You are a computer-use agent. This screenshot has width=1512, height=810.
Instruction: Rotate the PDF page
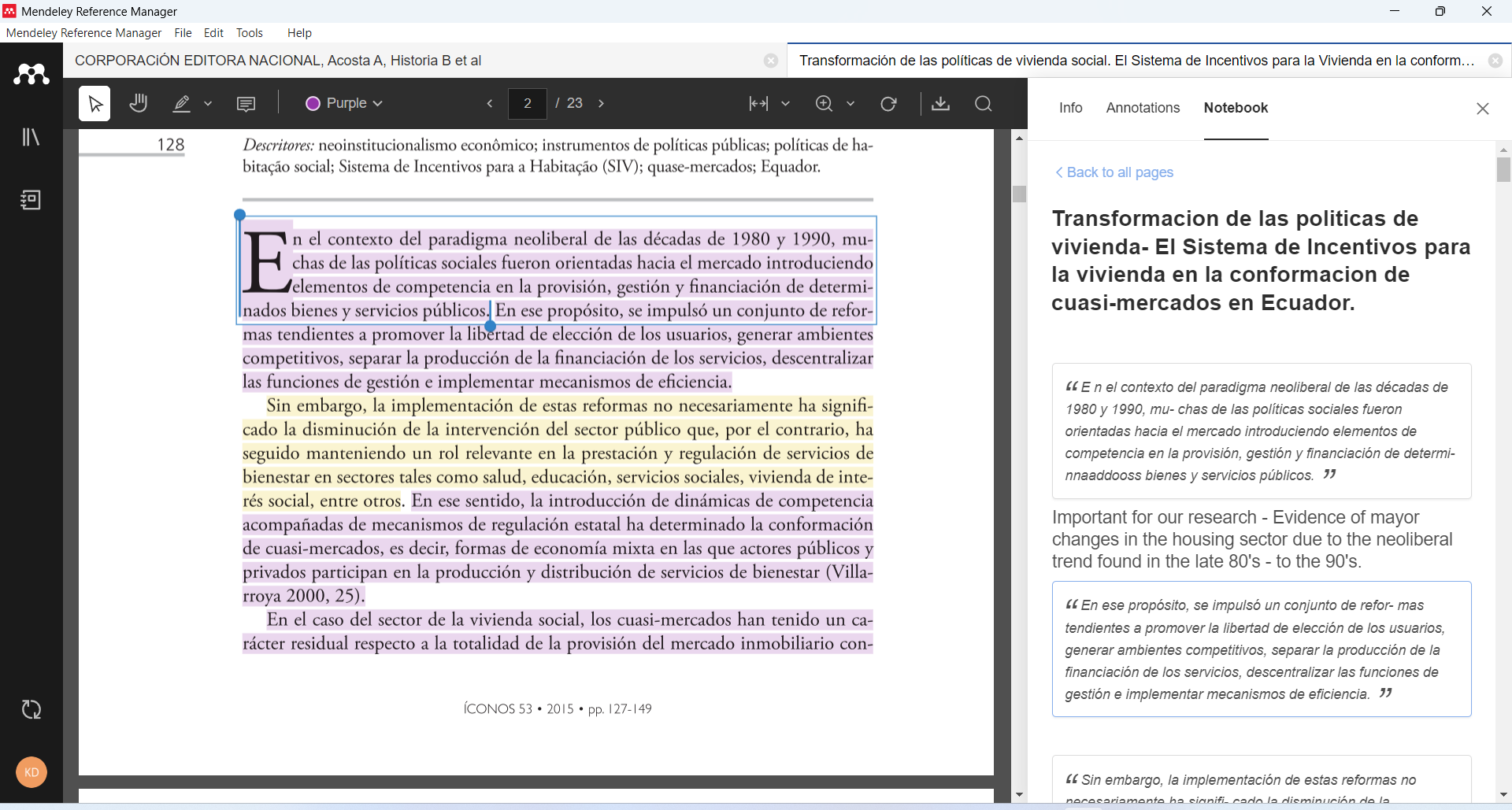click(888, 103)
